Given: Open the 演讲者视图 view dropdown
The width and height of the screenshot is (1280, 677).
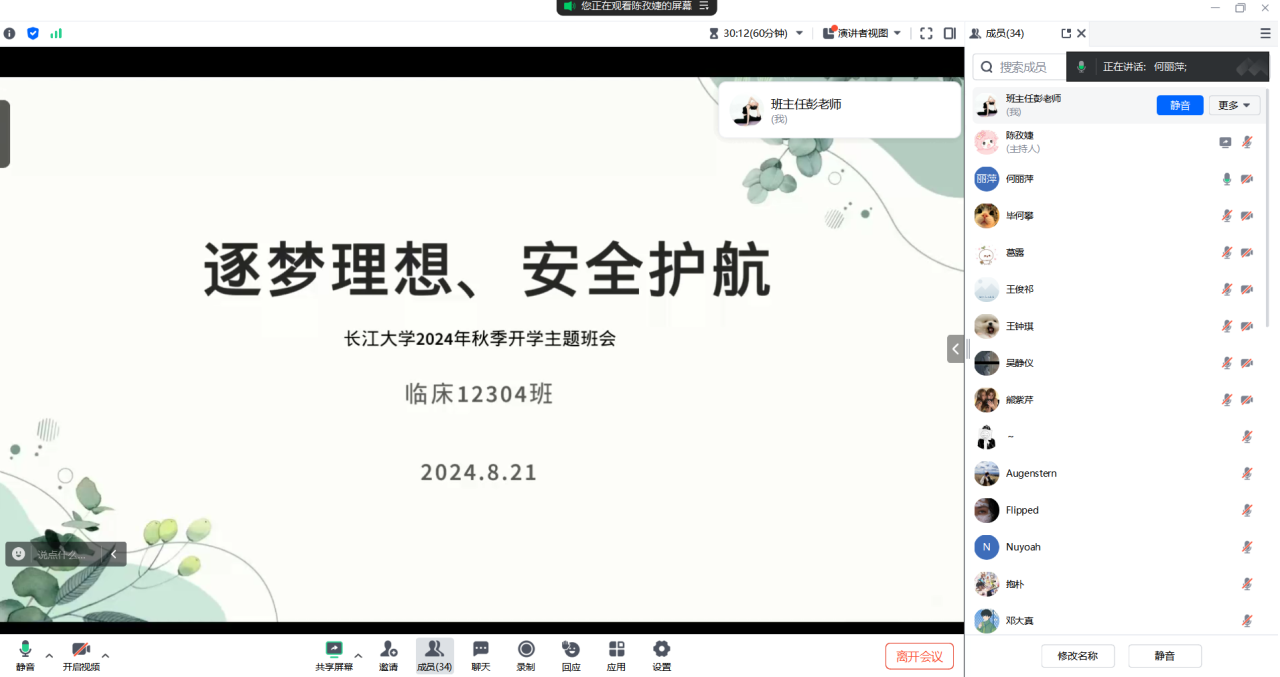Looking at the screenshot, I should (x=862, y=33).
